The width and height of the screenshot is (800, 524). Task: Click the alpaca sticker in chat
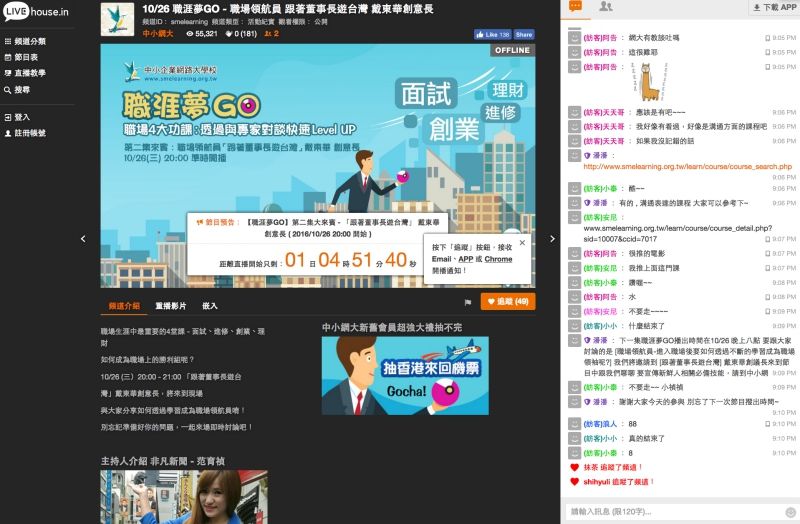pos(648,81)
